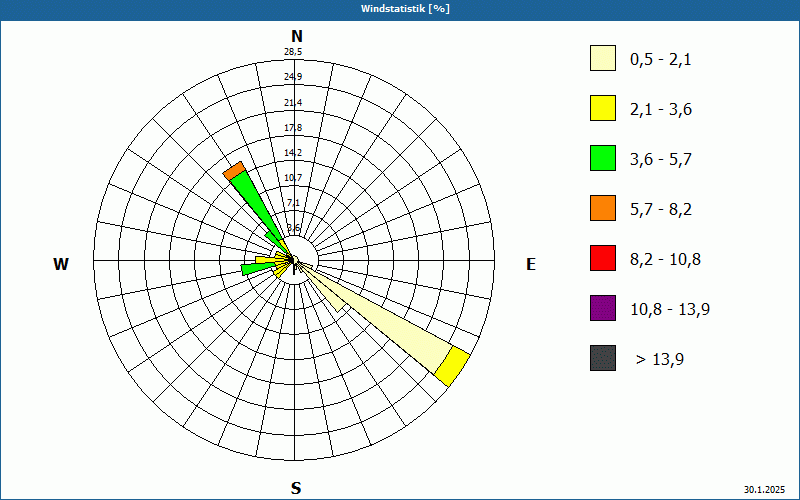Click the 30.1.2025 date stamp
The height and width of the screenshot is (500, 800).
click(764, 490)
